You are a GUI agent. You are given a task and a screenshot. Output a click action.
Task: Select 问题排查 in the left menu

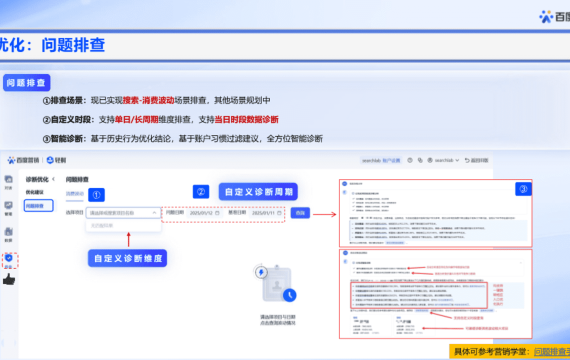tap(39, 206)
